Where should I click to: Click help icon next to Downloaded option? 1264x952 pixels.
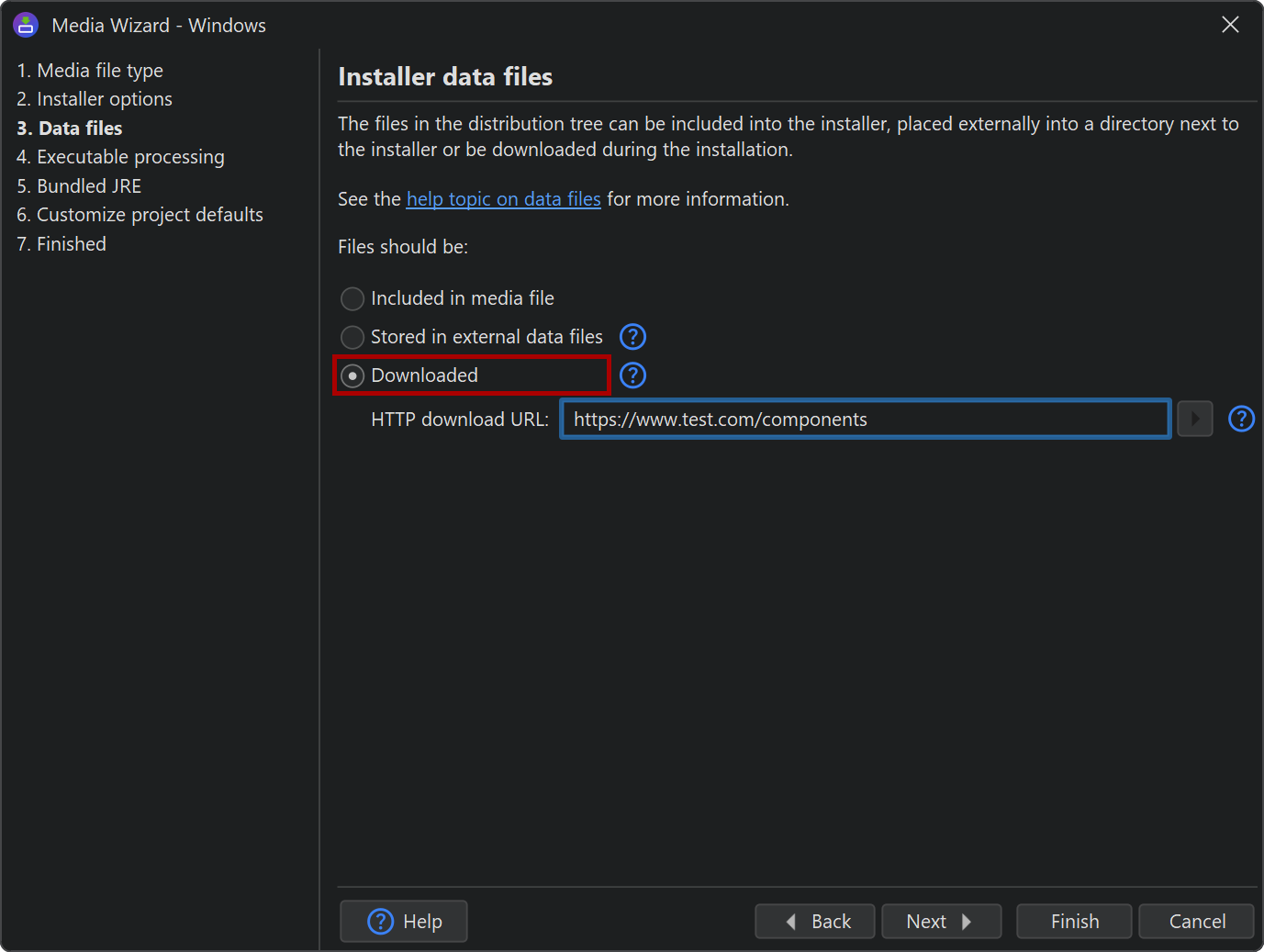click(x=632, y=375)
